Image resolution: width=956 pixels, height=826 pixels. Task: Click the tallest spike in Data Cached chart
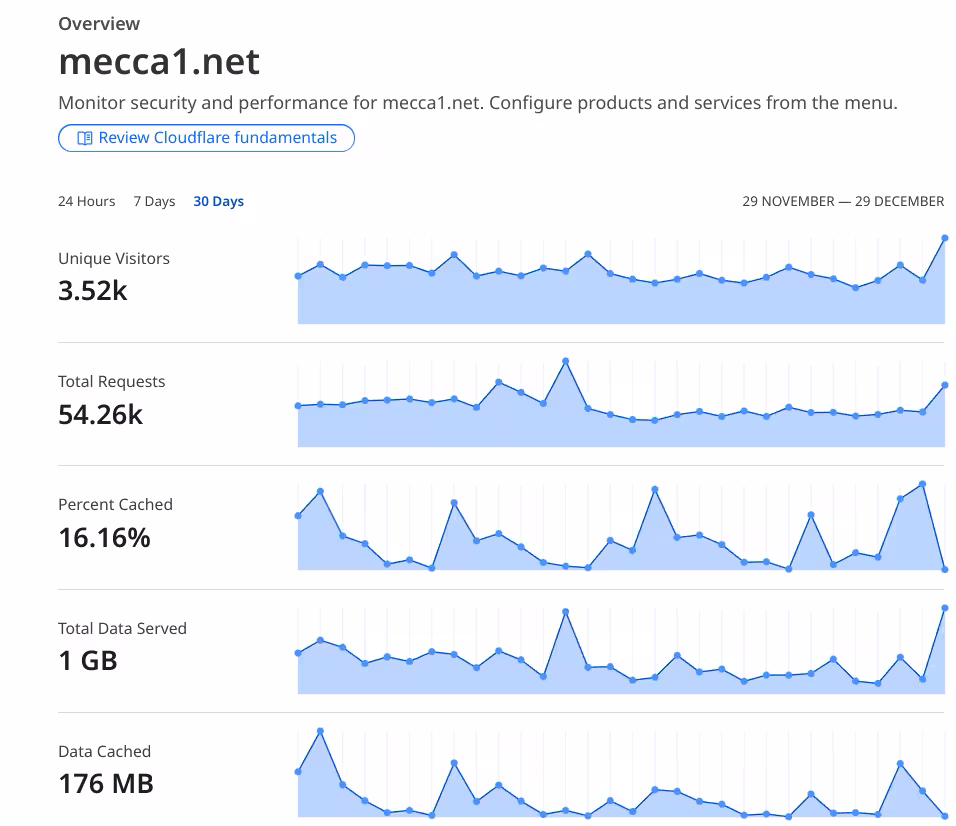pyautogui.click(x=321, y=731)
